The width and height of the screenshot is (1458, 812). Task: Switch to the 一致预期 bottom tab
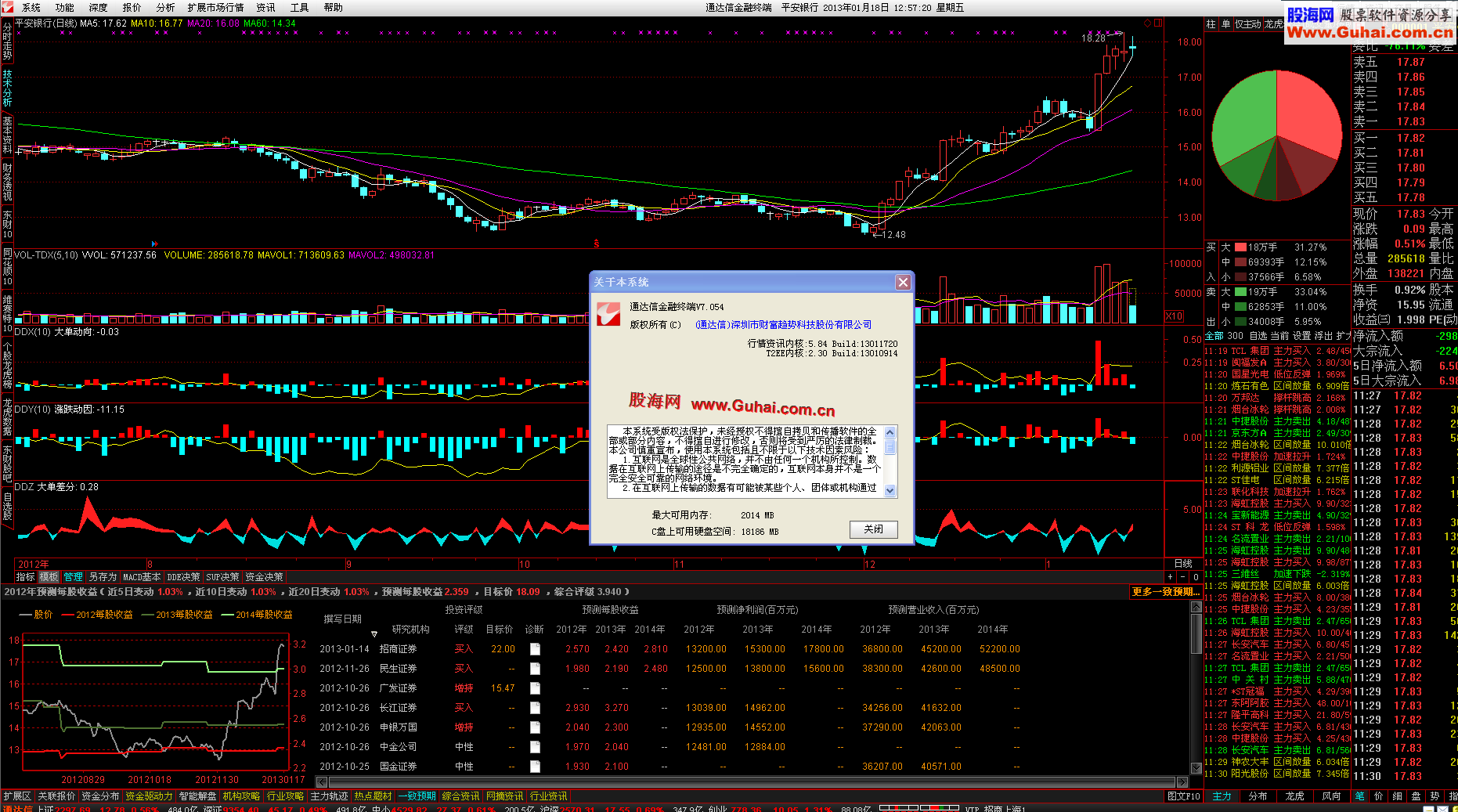[417, 796]
